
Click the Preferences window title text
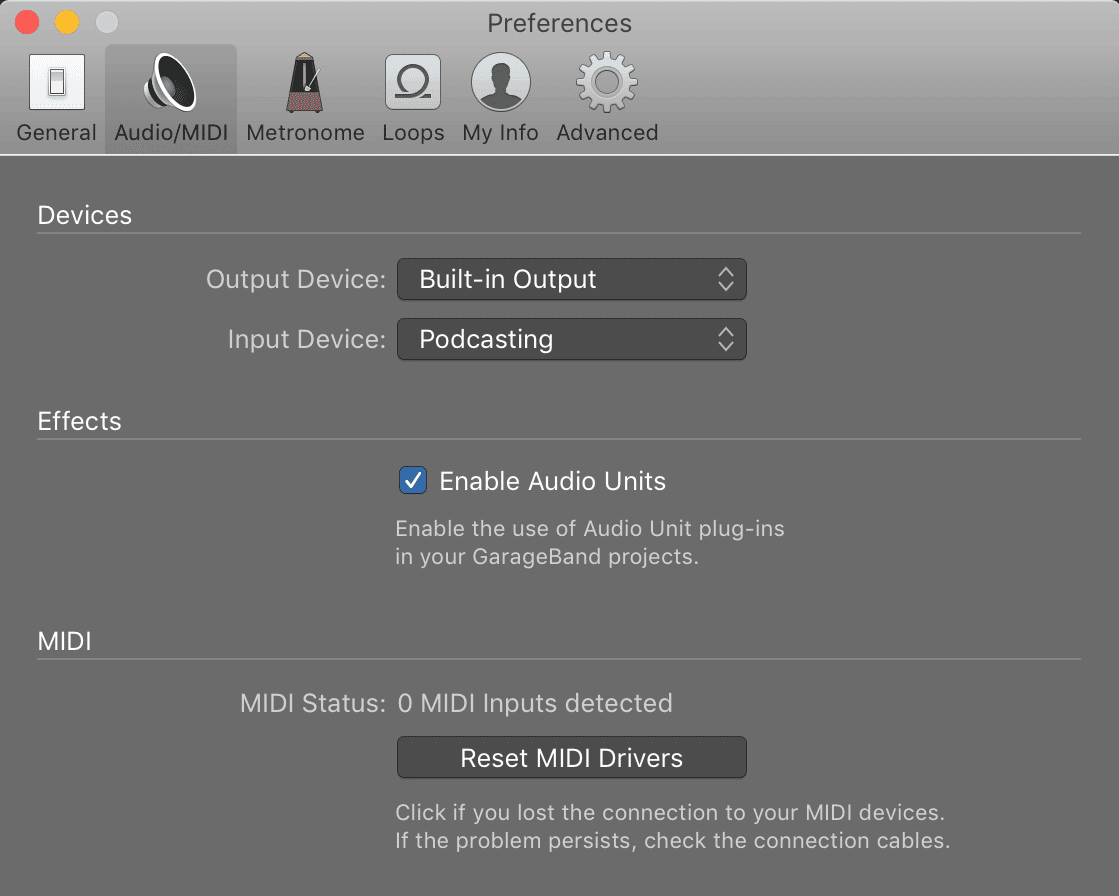coord(559,23)
